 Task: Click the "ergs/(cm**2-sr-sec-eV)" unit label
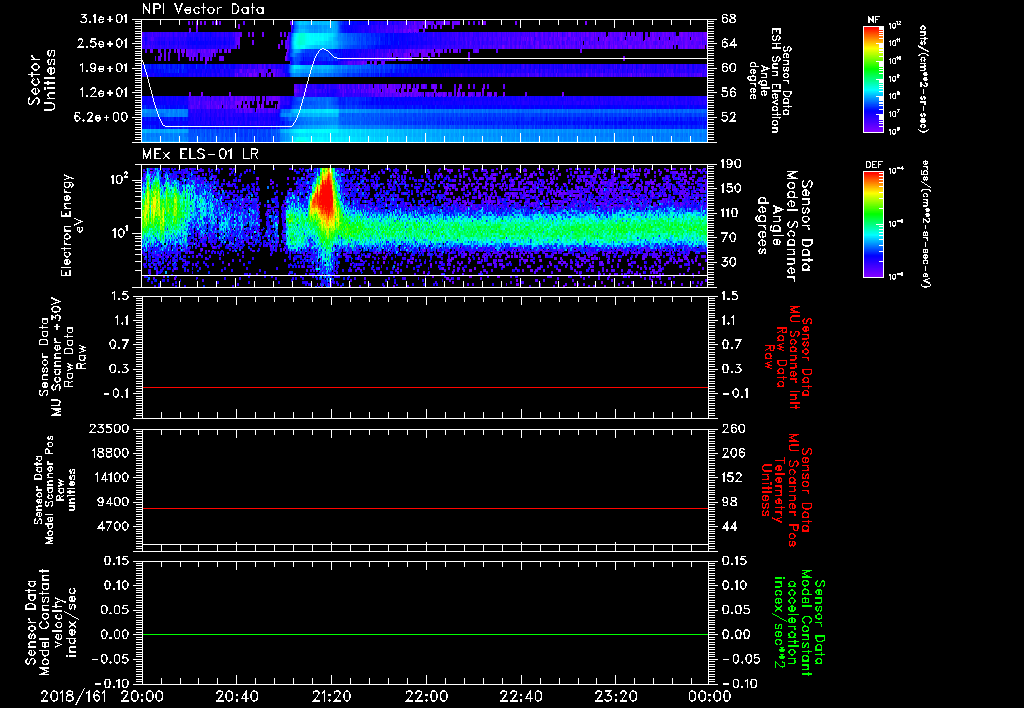(x=925, y=224)
